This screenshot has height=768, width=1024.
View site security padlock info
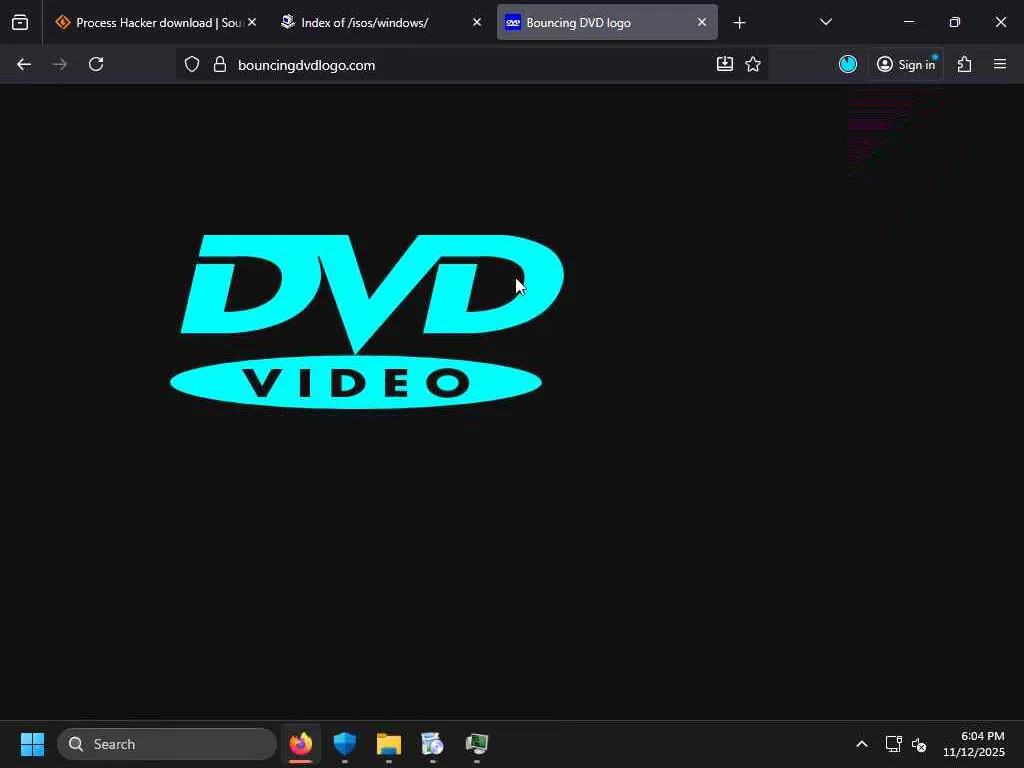point(220,64)
